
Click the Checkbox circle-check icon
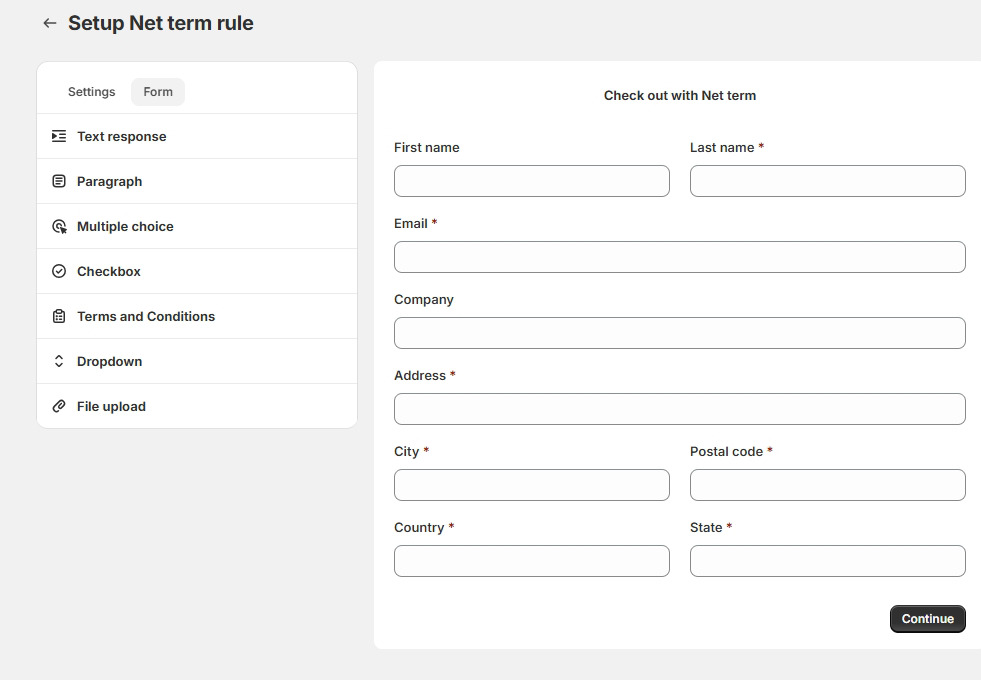[59, 271]
